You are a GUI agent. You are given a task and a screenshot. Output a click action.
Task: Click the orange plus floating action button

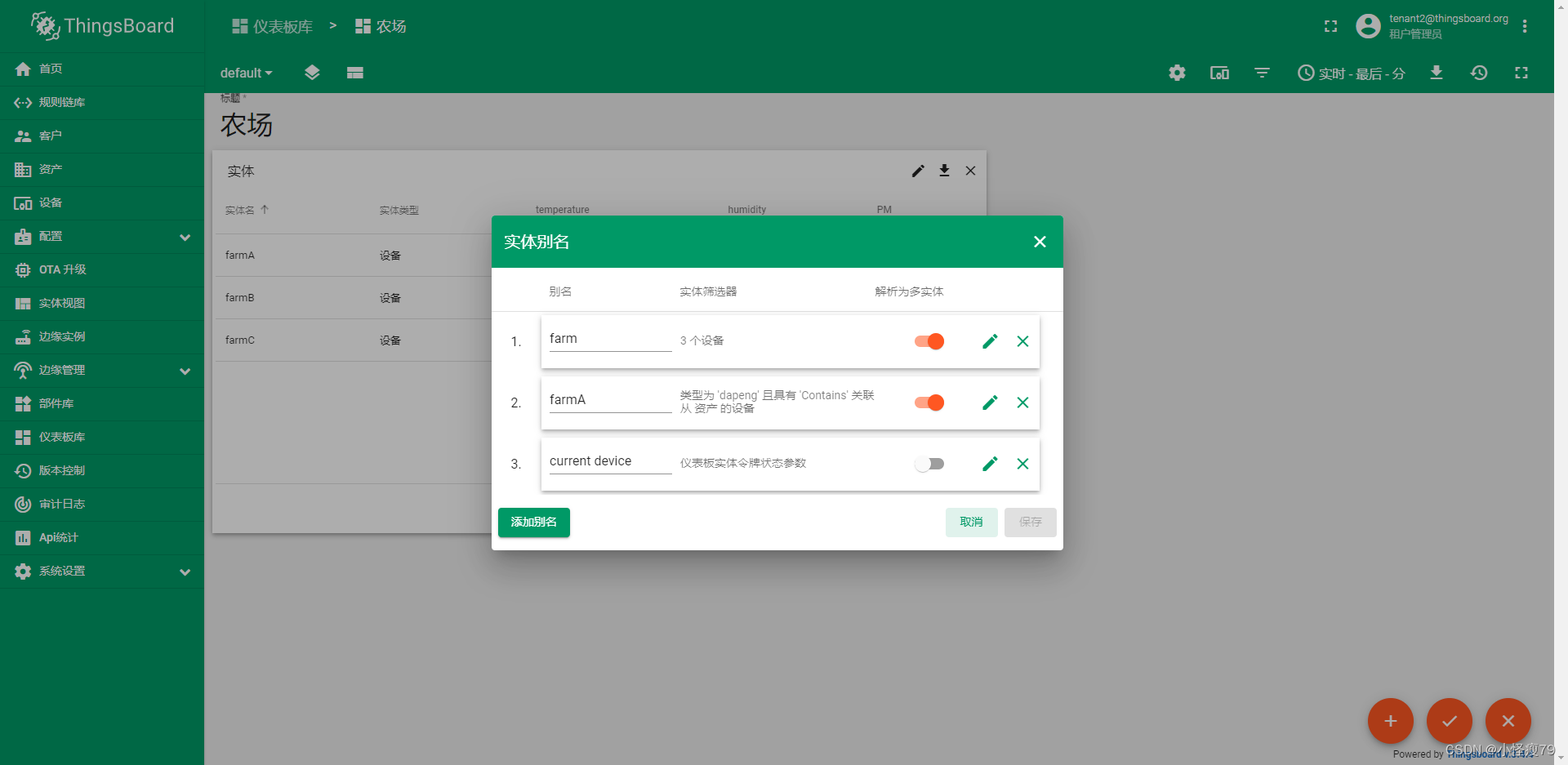[1390, 721]
